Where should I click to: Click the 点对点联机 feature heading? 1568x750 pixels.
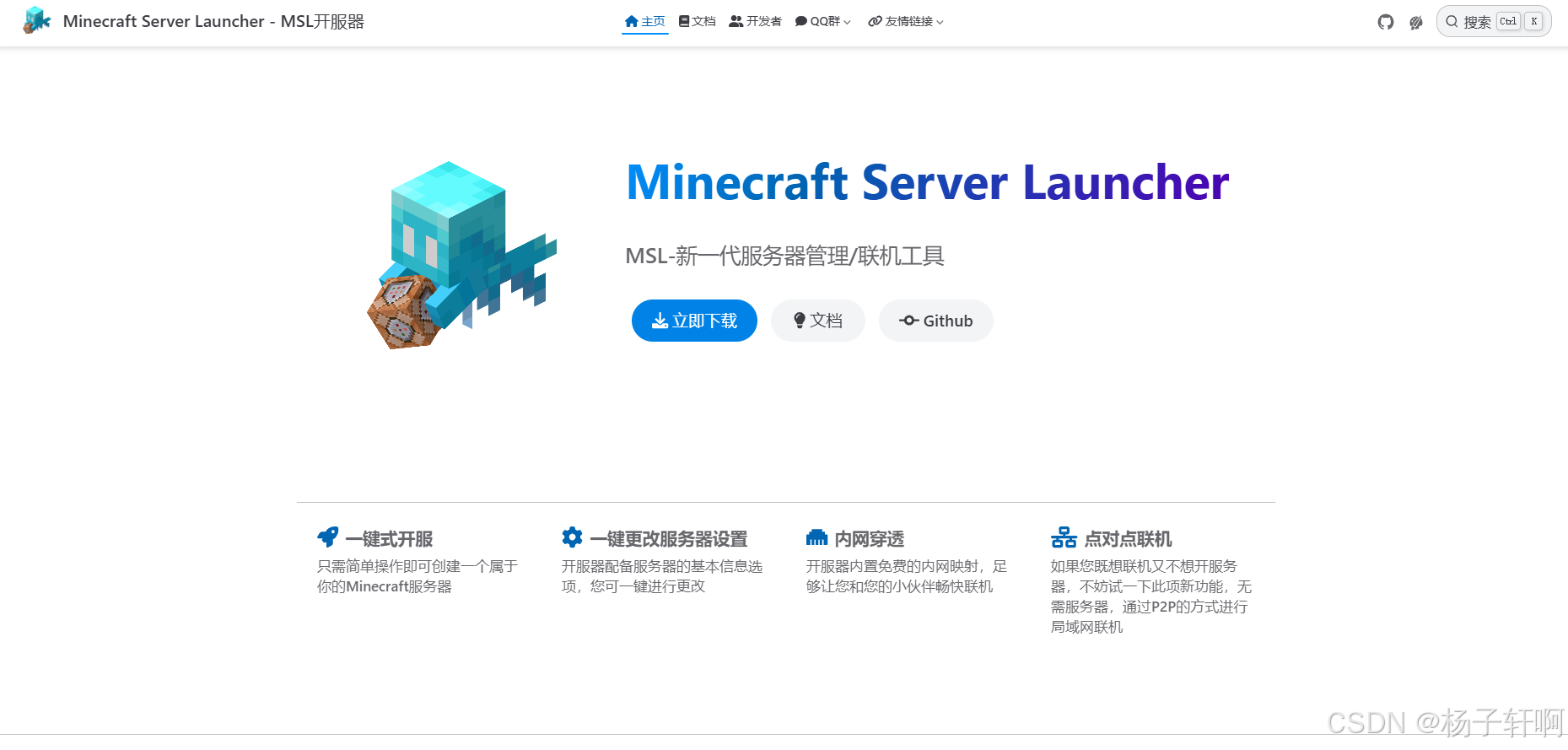[x=1129, y=538]
